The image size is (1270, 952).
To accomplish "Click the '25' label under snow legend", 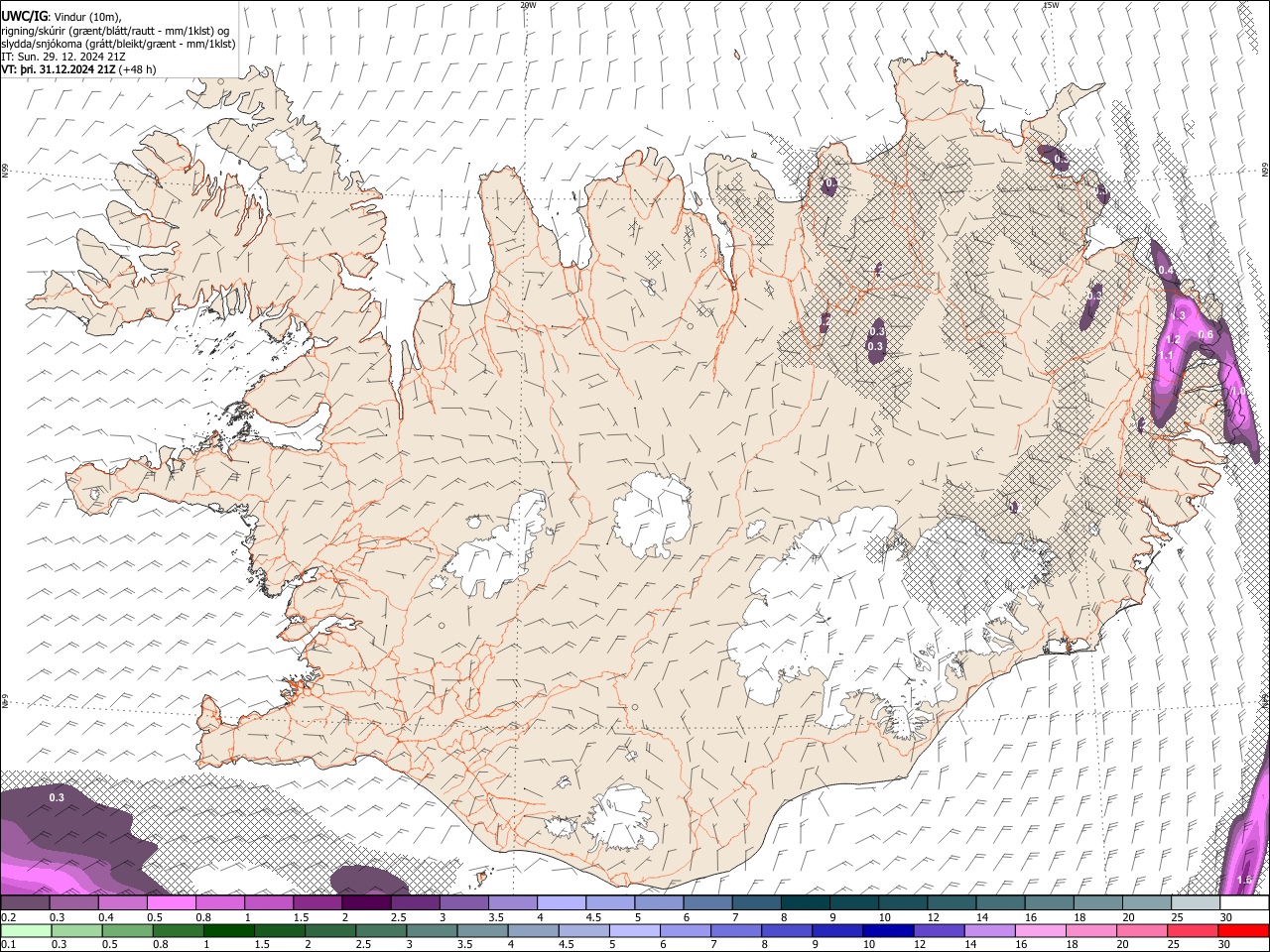I will click(1178, 917).
